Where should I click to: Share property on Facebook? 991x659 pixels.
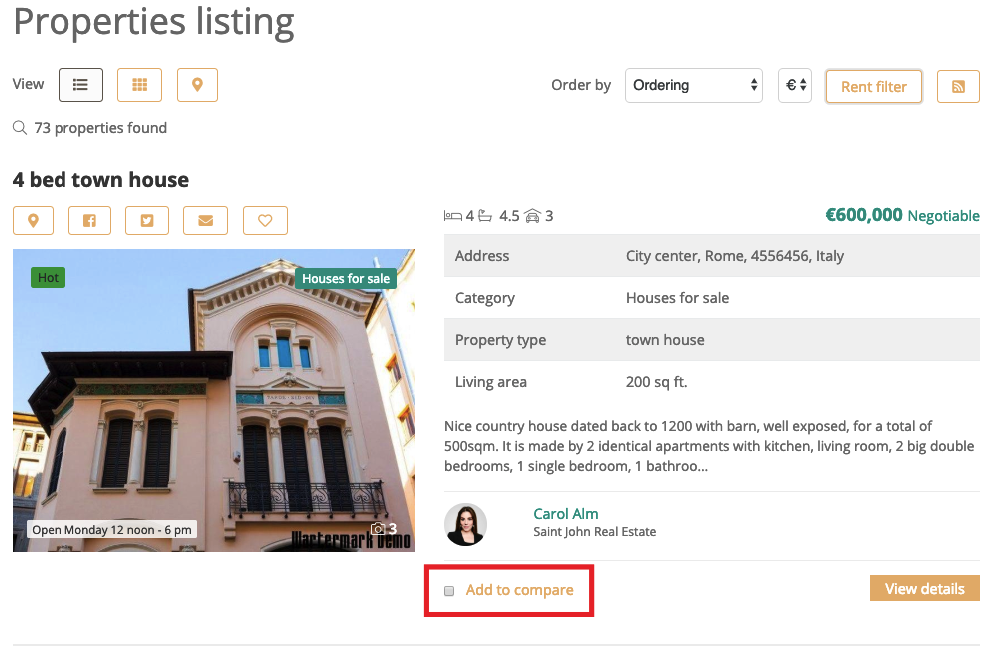[89, 220]
